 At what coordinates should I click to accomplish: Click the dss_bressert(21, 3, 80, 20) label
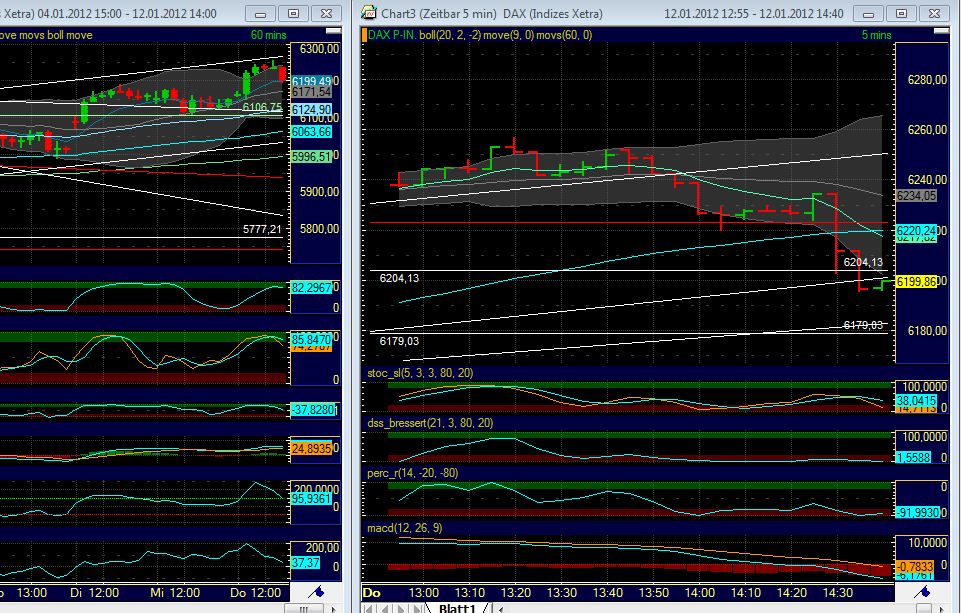tap(432, 423)
